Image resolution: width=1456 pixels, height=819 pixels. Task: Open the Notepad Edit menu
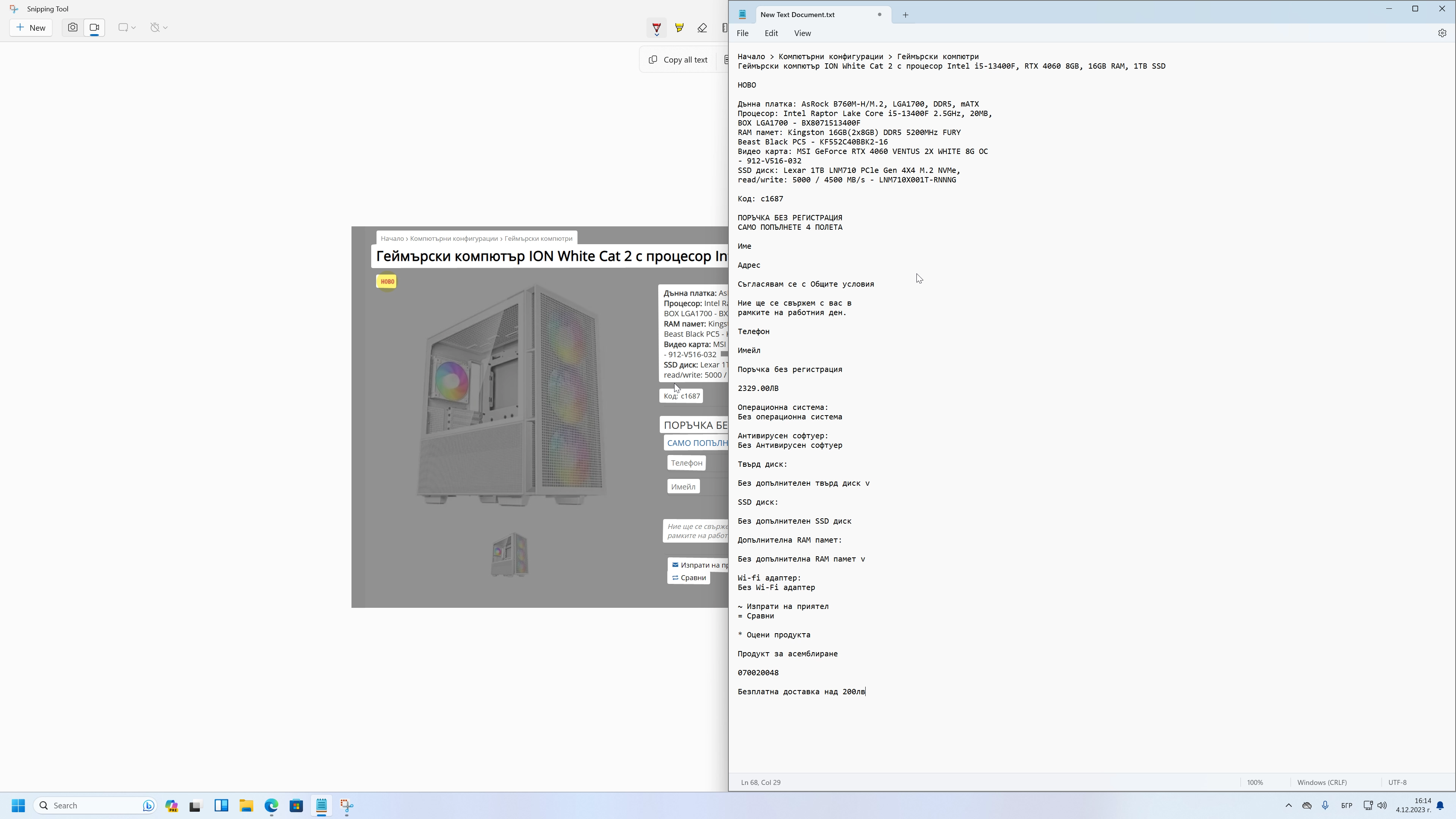click(x=771, y=33)
